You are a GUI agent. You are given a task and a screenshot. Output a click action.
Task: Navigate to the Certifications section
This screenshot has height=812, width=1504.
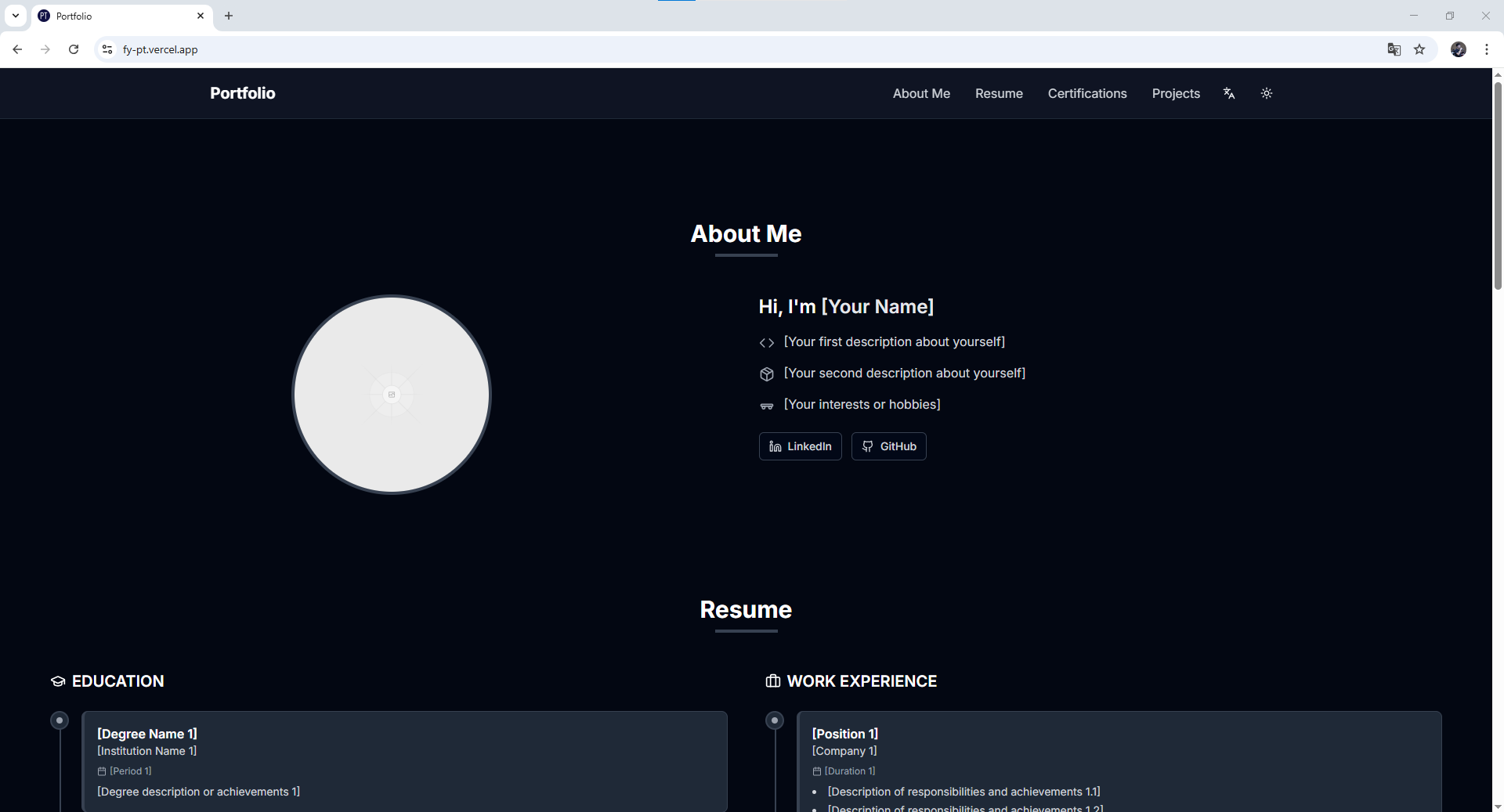[x=1086, y=93]
